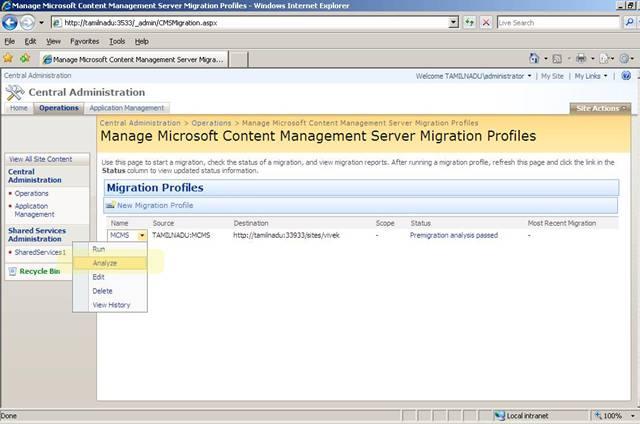
Task: Open recent pages dropdown beside Forward button
Action: tap(41, 23)
